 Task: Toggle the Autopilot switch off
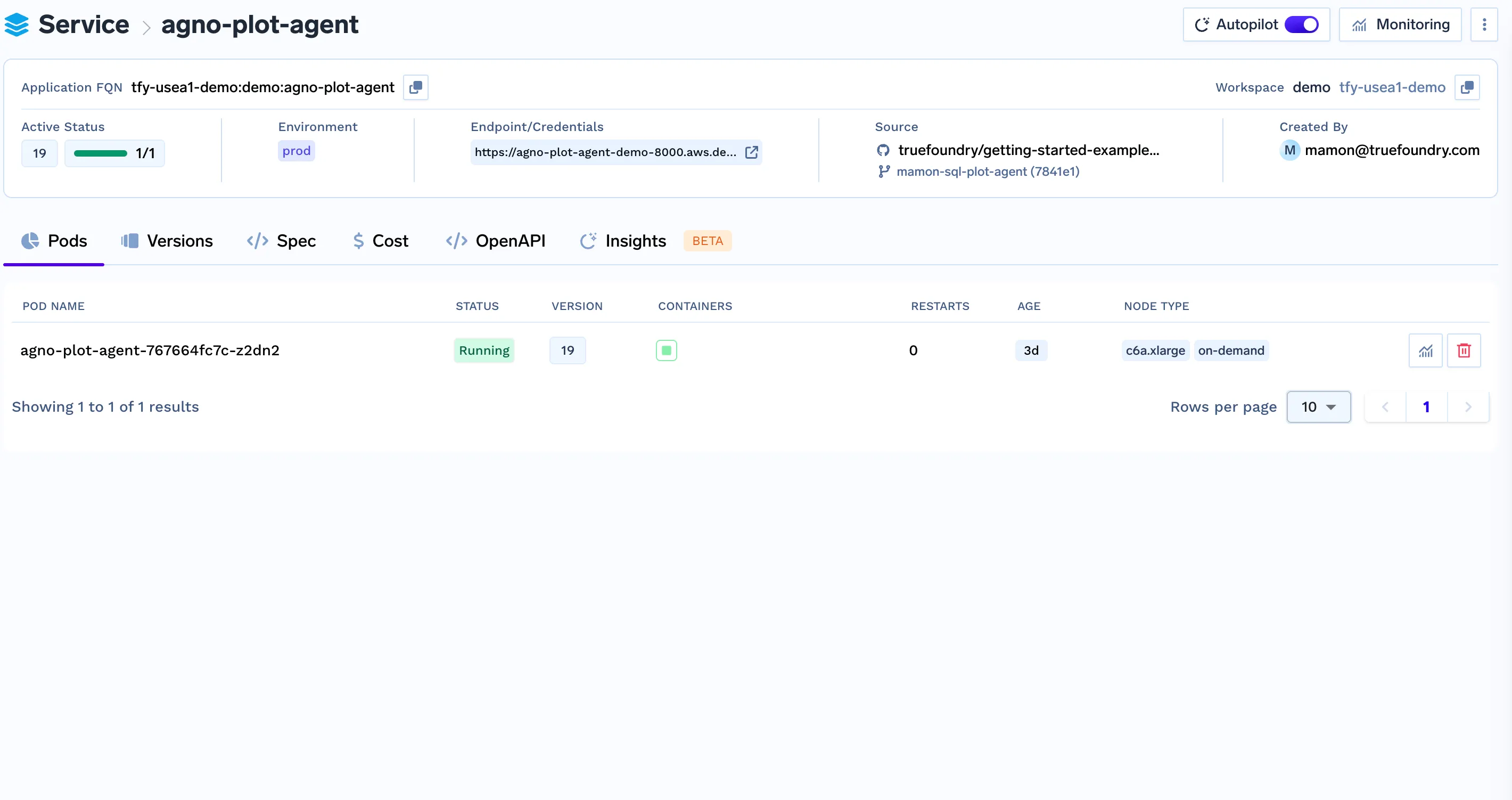(1301, 25)
